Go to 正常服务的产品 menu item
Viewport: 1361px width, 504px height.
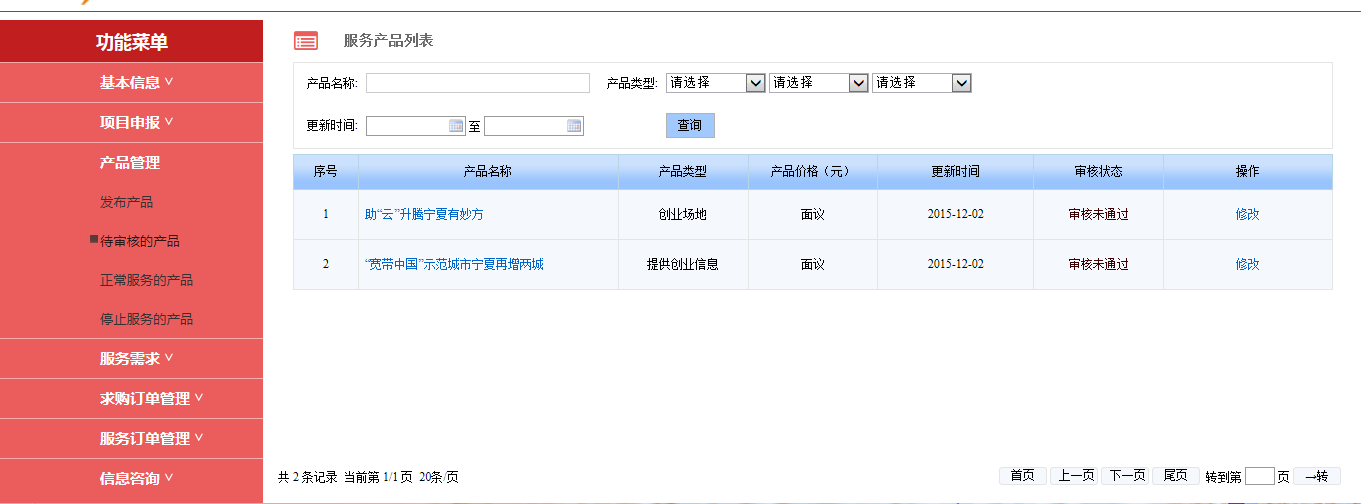(x=146, y=280)
